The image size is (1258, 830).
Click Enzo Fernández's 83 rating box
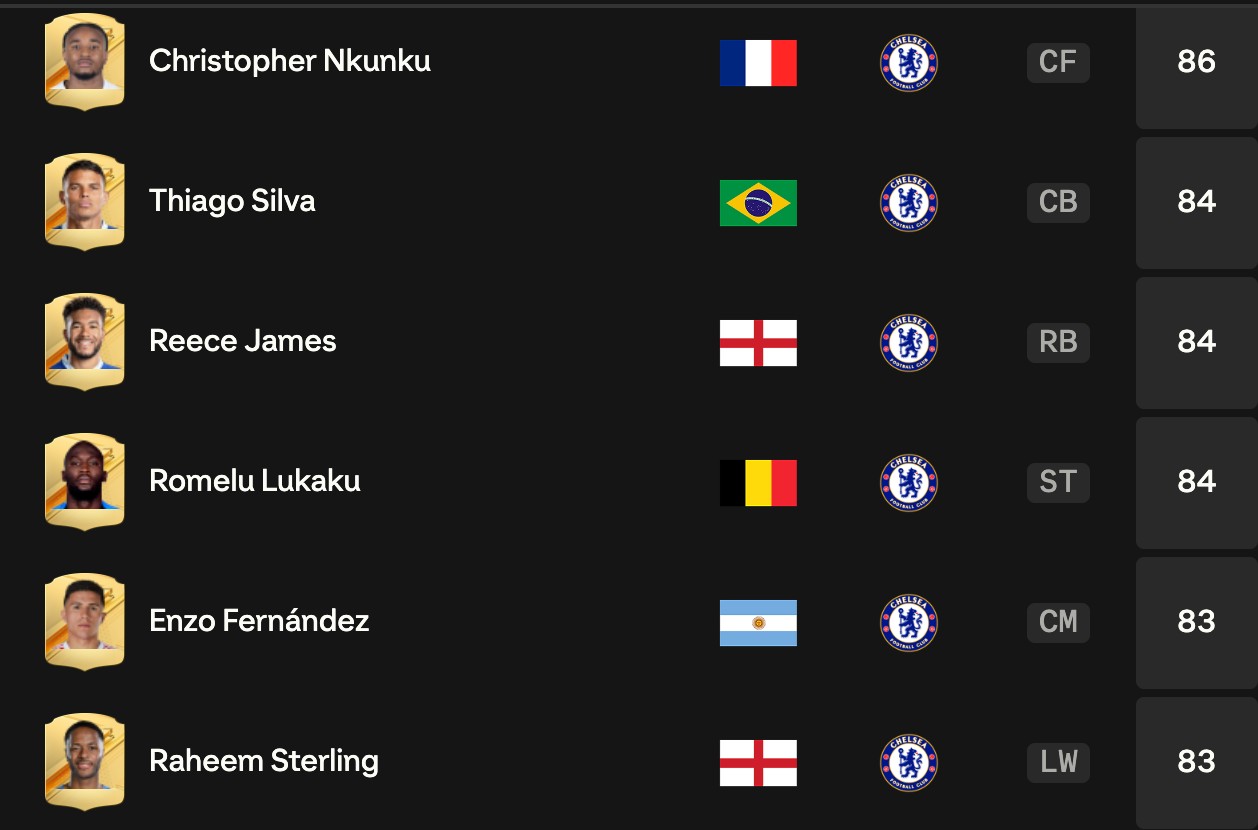pos(1197,623)
